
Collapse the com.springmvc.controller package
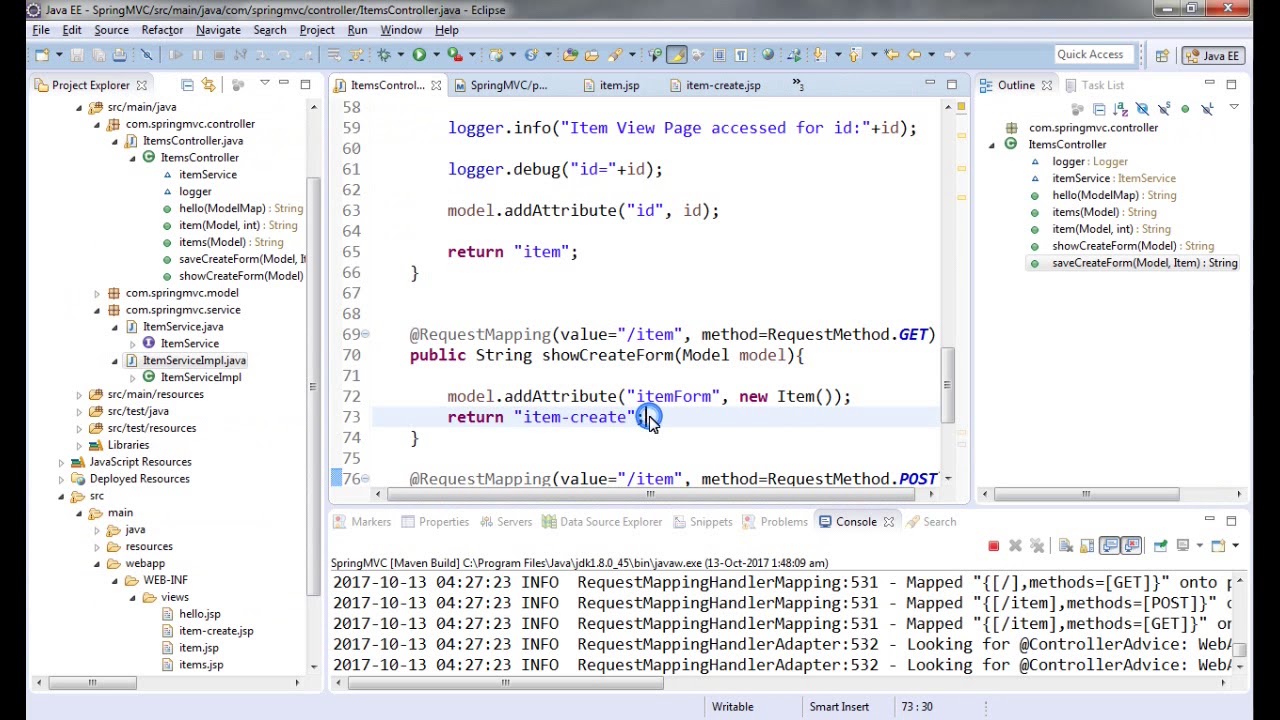click(97, 124)
